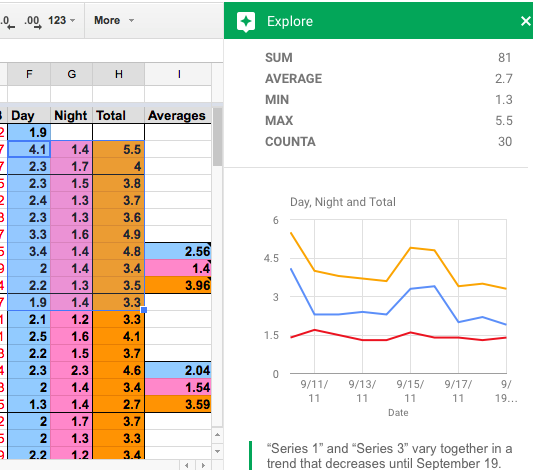Open the 123 number format dropdown
Screen dimensions: 533x470
(62, 20)
